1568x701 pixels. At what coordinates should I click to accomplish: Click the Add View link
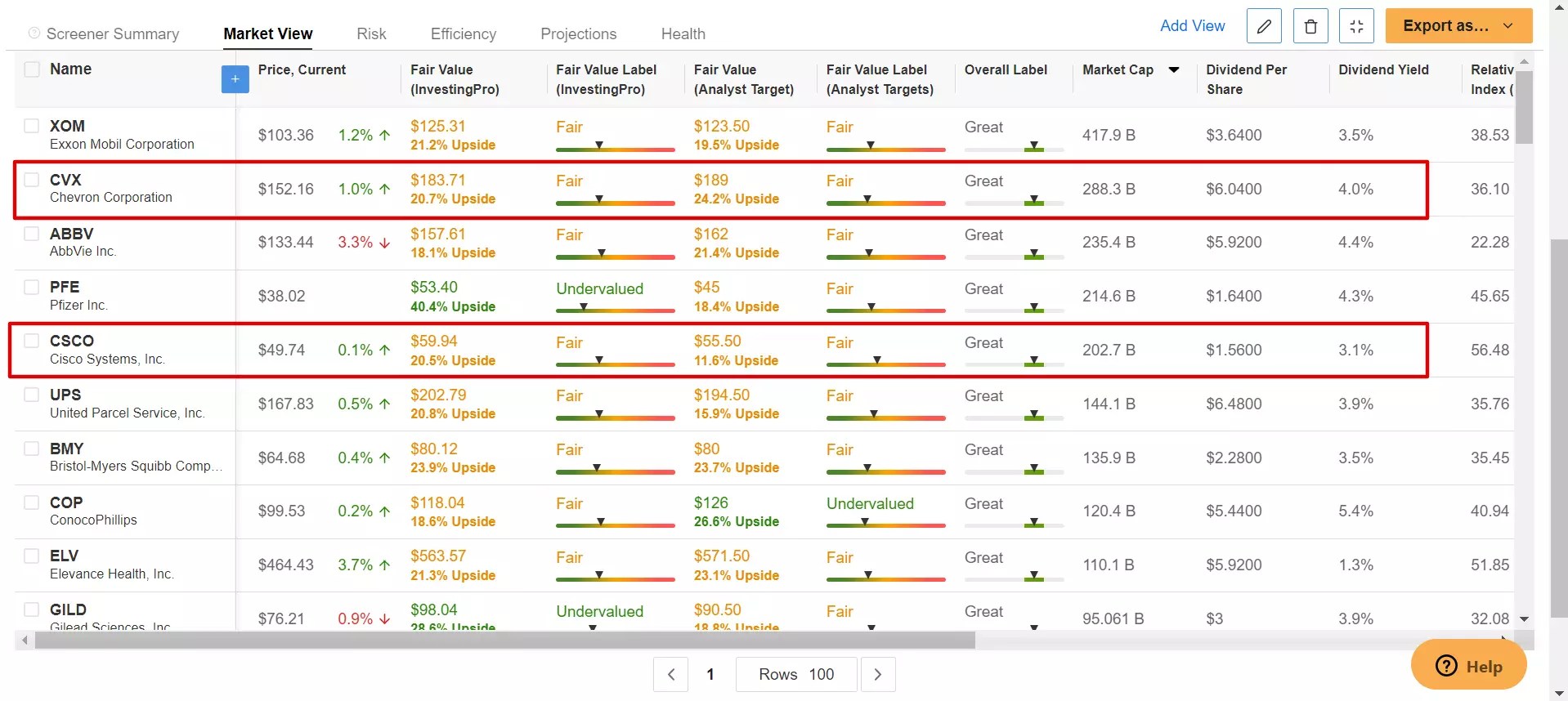[1193, 25]
